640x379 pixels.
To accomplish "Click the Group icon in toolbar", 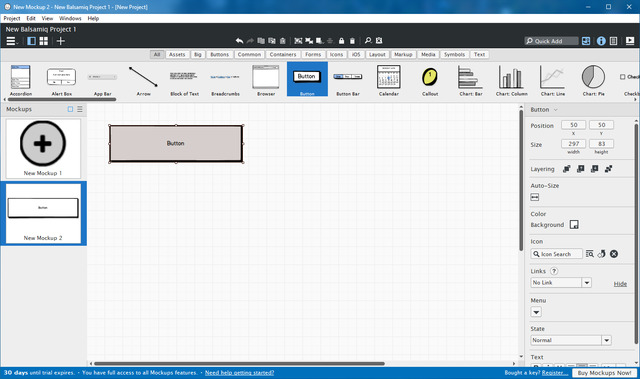I will point(298,41).
